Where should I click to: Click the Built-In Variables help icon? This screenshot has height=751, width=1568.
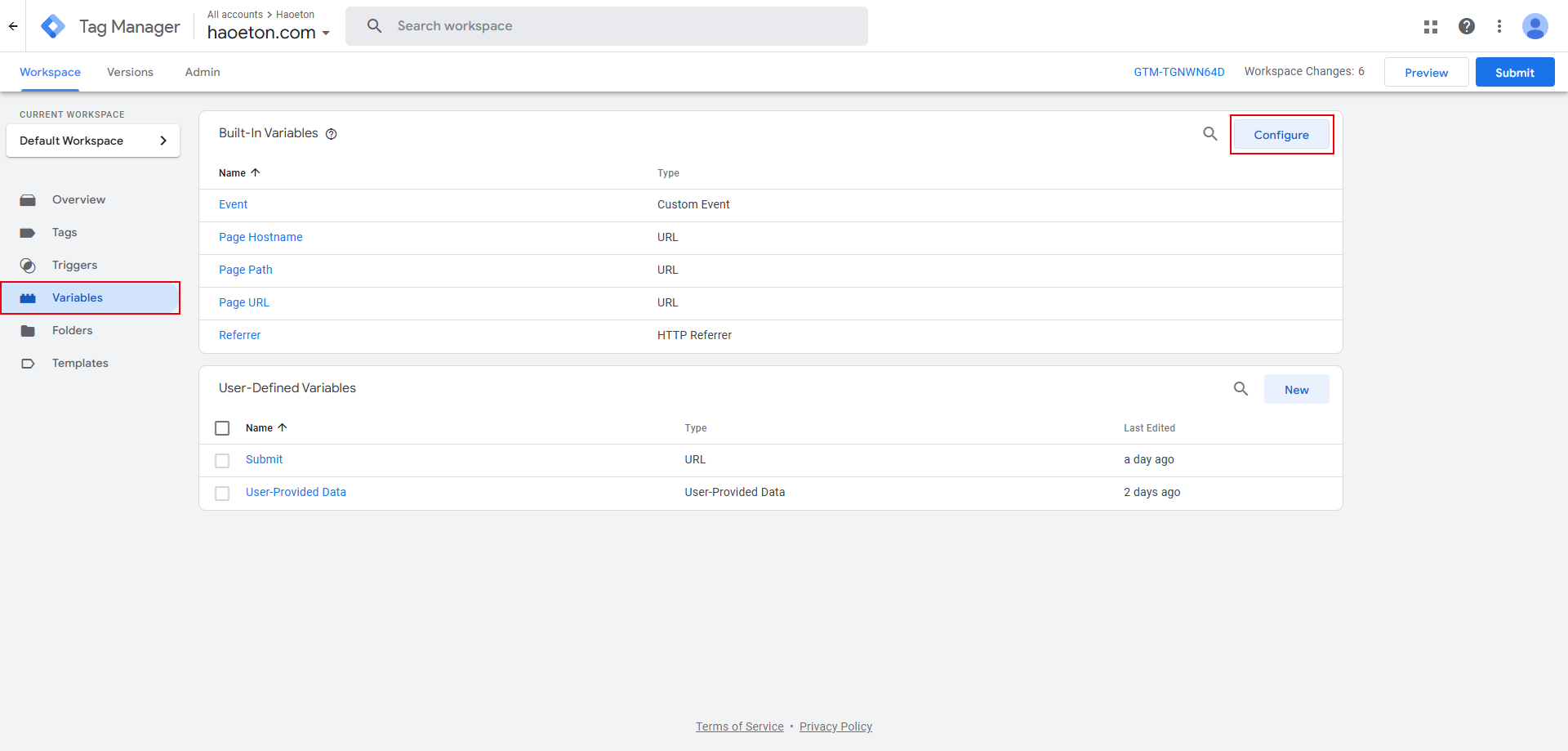coord(332,134)
